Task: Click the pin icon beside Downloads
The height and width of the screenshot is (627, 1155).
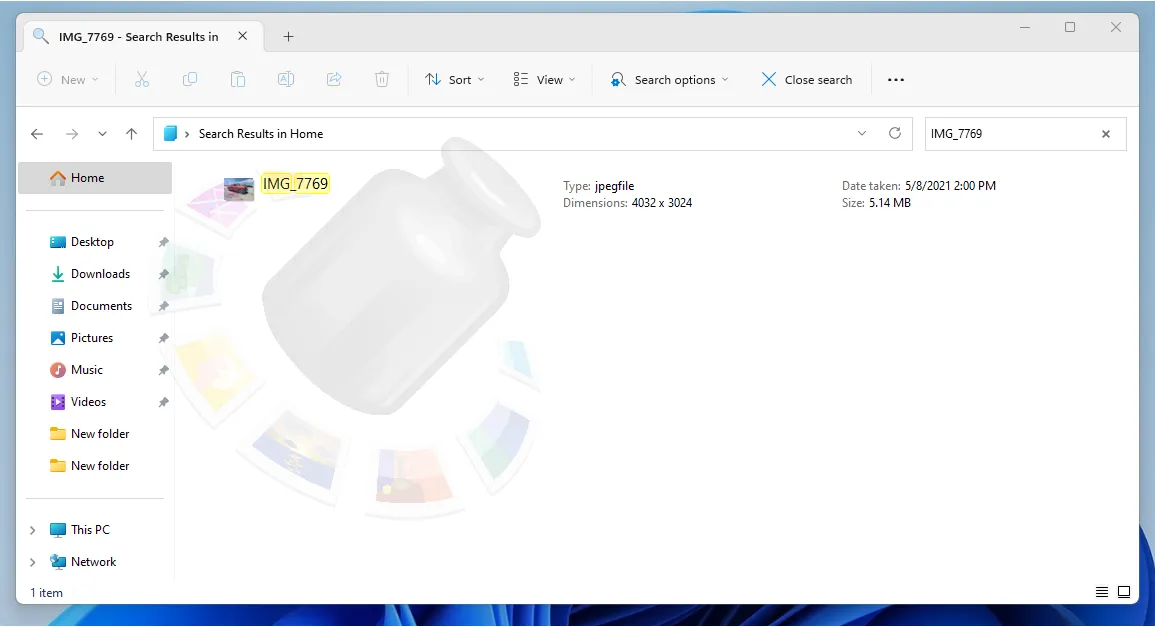Action: pos(164,274)
